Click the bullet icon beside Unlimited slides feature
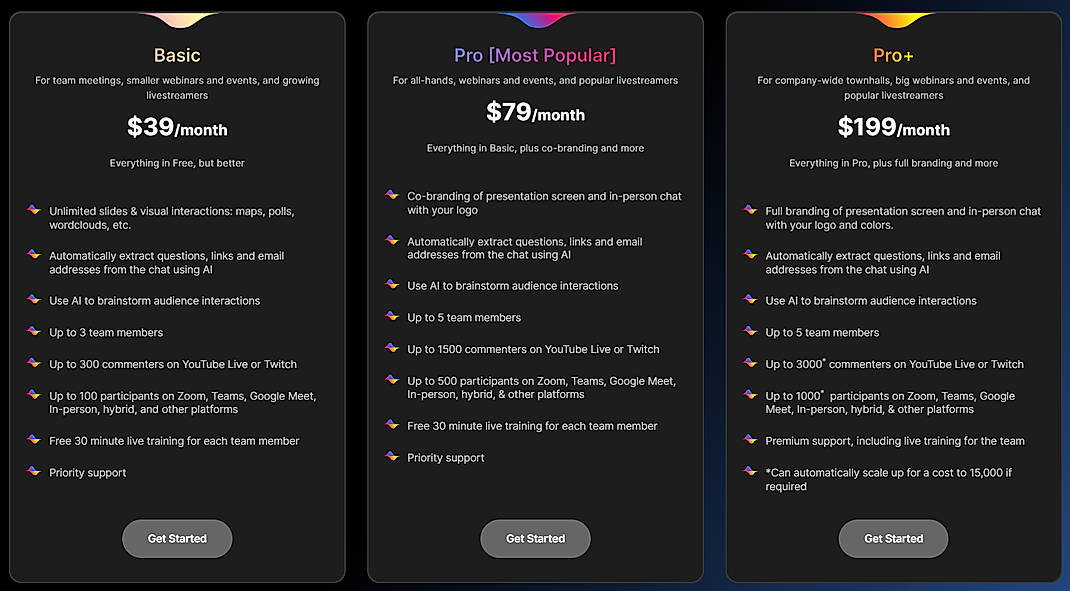The width and height of the screenshot is (1070, 591). (x=33, y=210)
